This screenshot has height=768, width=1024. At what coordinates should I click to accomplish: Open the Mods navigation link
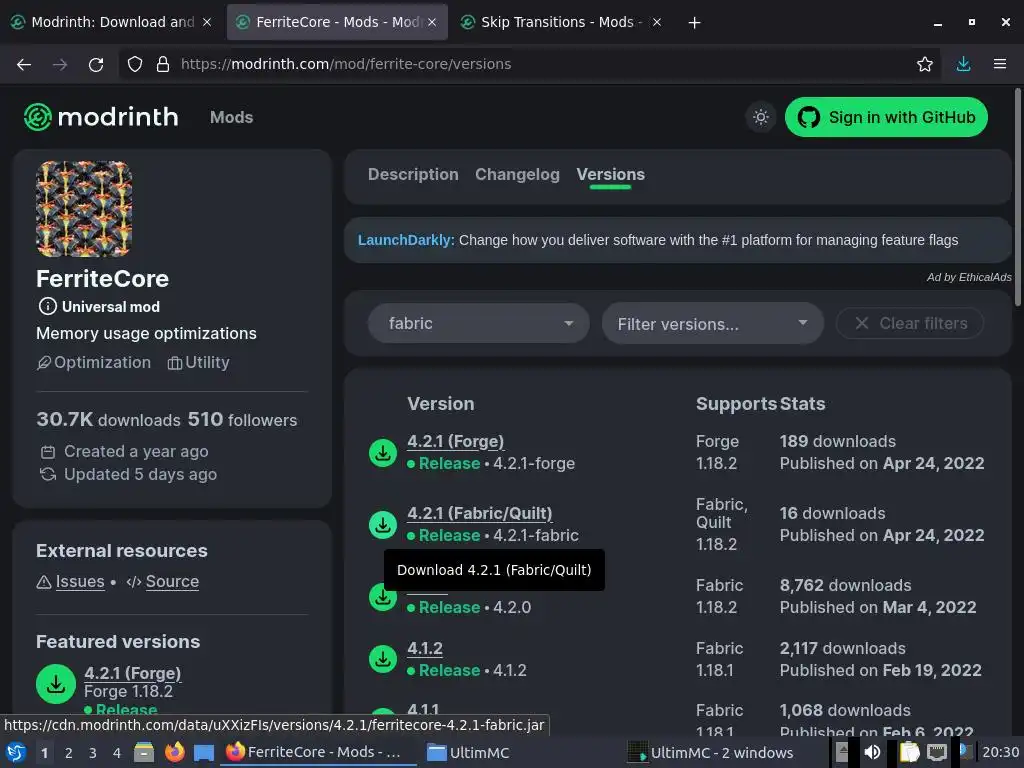tap(231, 118)
